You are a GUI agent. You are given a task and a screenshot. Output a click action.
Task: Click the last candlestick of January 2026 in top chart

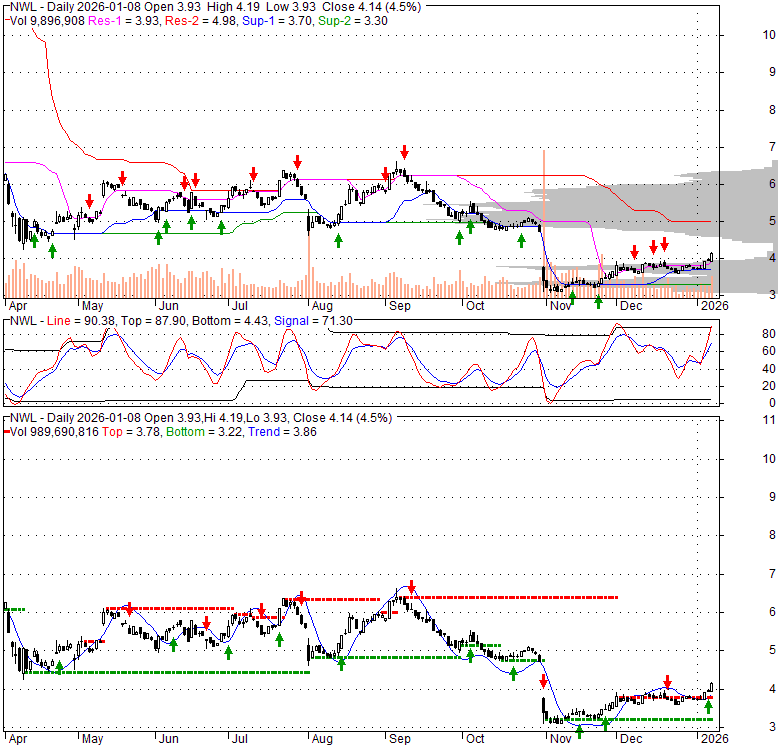click(711, 257)
